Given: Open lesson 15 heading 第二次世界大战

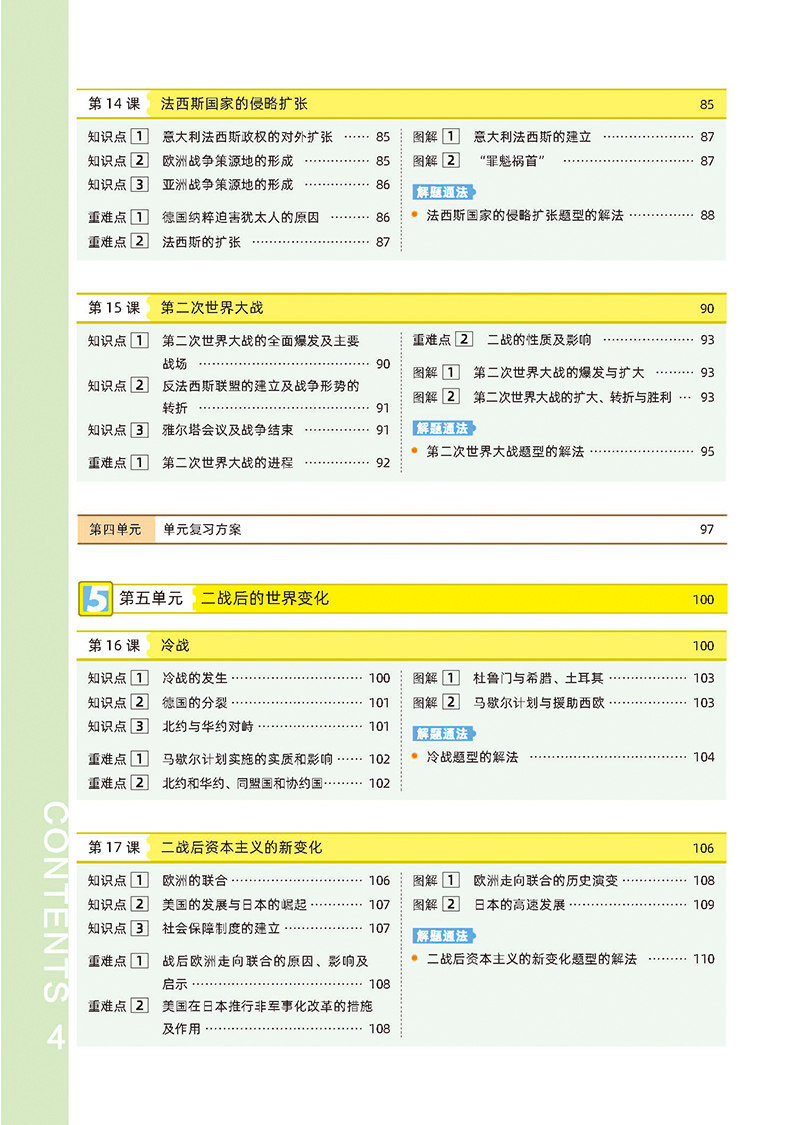Looking at the screenshot, I should 212,308.
